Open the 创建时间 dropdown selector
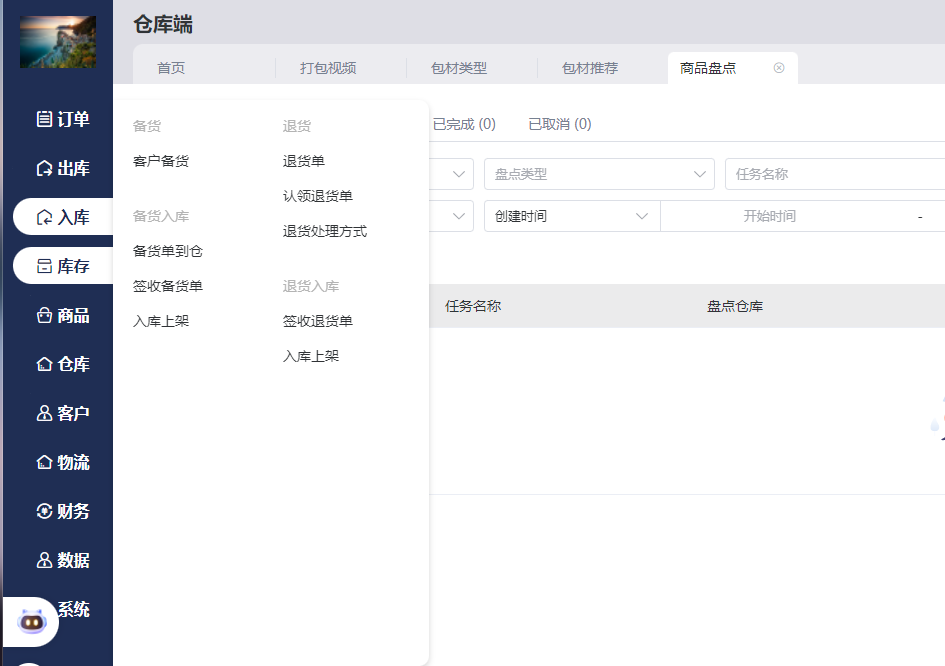This screenshot has width=945, height=666. click(571, 216)
